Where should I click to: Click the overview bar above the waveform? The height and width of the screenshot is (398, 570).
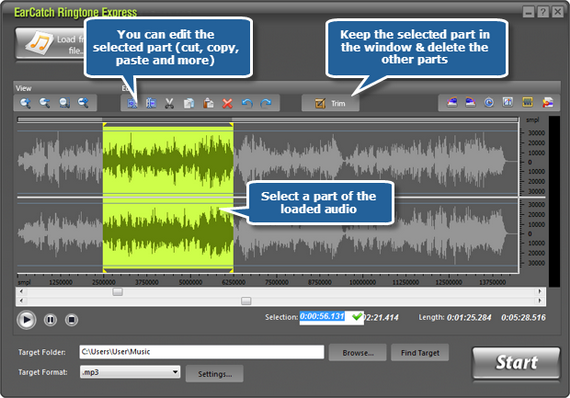(268, 119)
